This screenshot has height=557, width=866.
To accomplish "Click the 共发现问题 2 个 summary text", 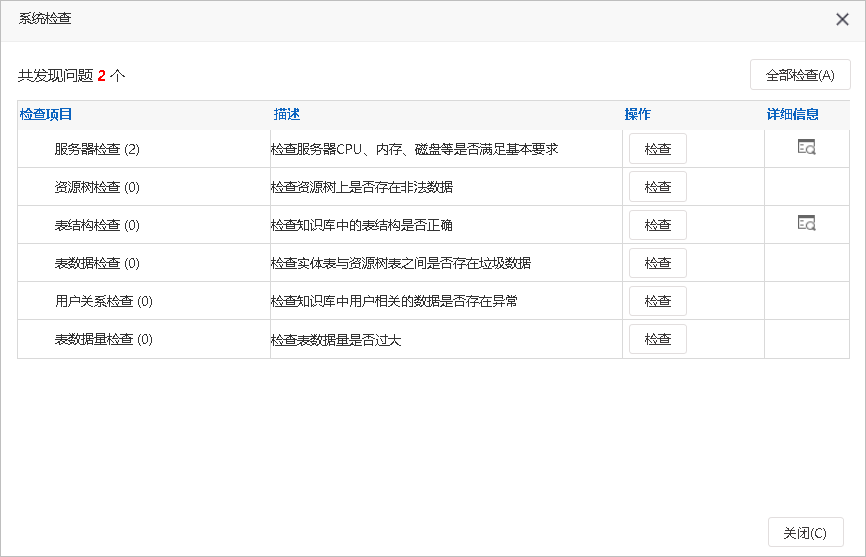I will [x=71, y=75].
